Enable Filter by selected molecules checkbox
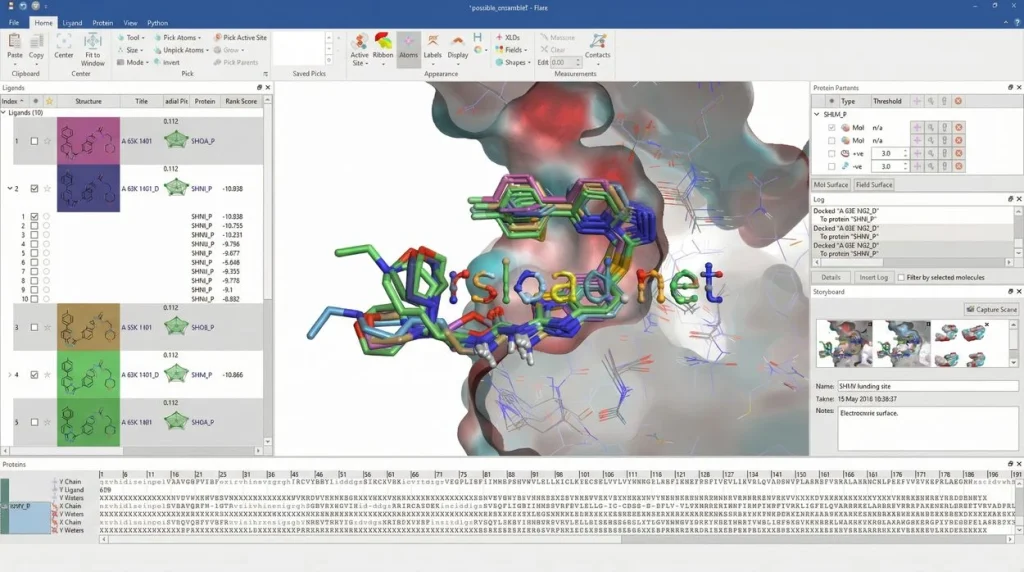The width and height of the screenshot is (1024, 572). point(901,277)
